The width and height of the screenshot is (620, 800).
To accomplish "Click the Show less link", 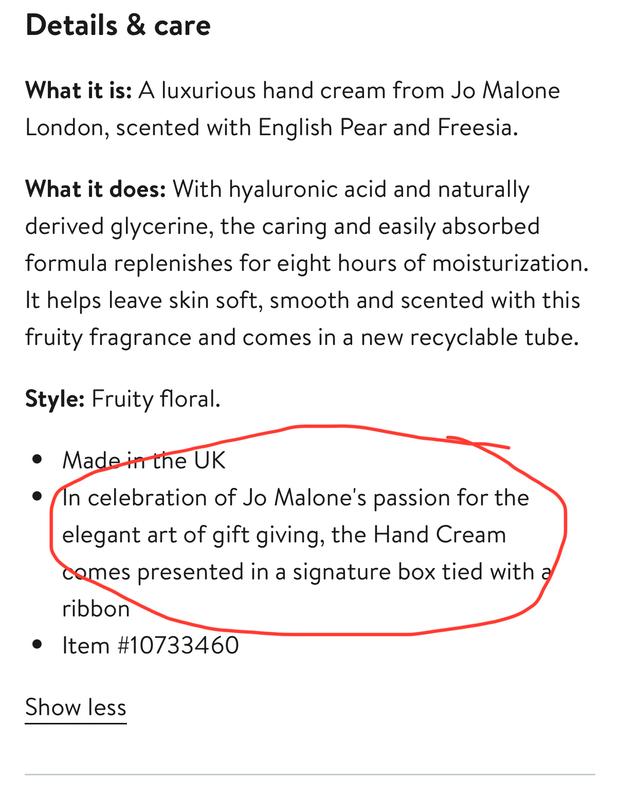I will [76, 708].
